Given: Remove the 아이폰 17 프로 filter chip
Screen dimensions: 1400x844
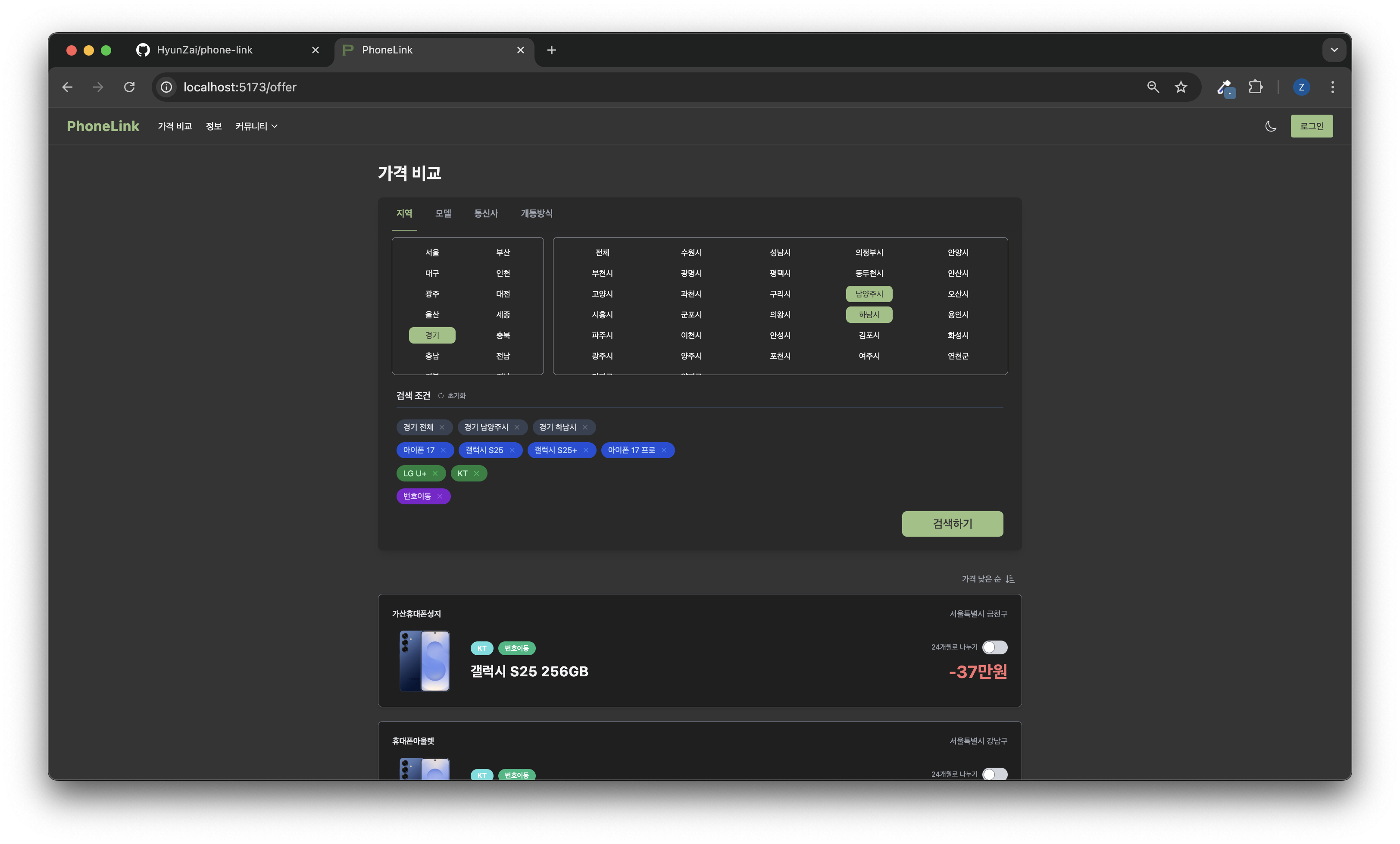Looking at the screenshot, I should (x=663, y=450).
